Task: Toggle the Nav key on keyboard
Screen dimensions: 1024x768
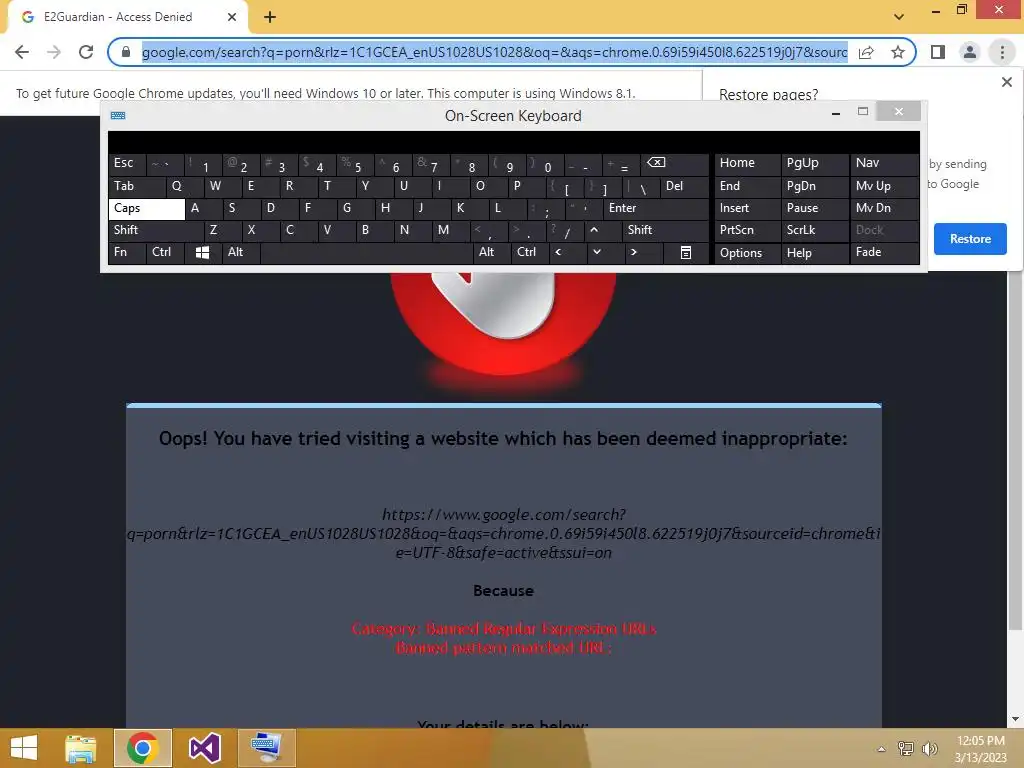Action: 884,163
